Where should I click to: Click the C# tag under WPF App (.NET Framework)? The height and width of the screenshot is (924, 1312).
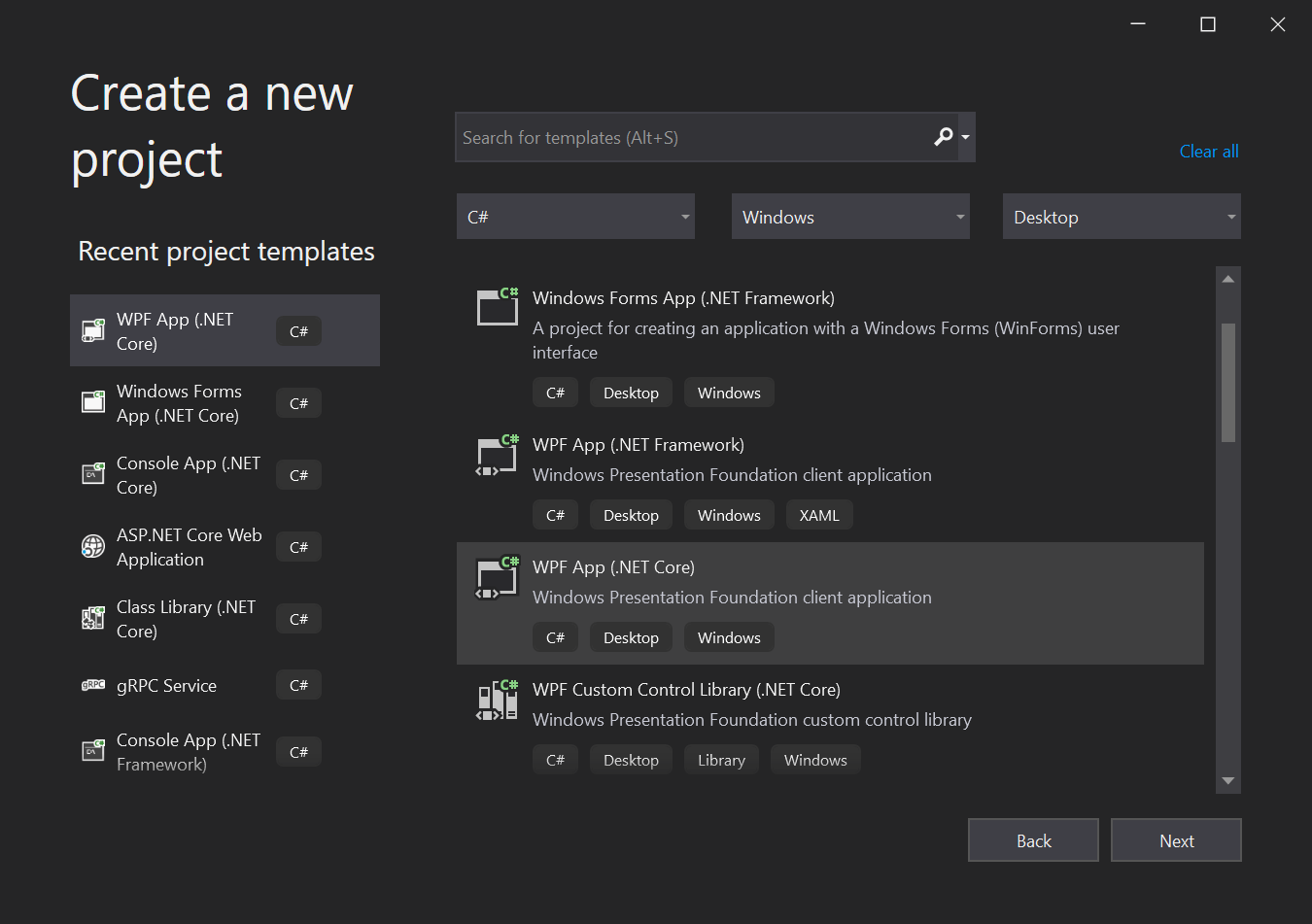(555, 515)
